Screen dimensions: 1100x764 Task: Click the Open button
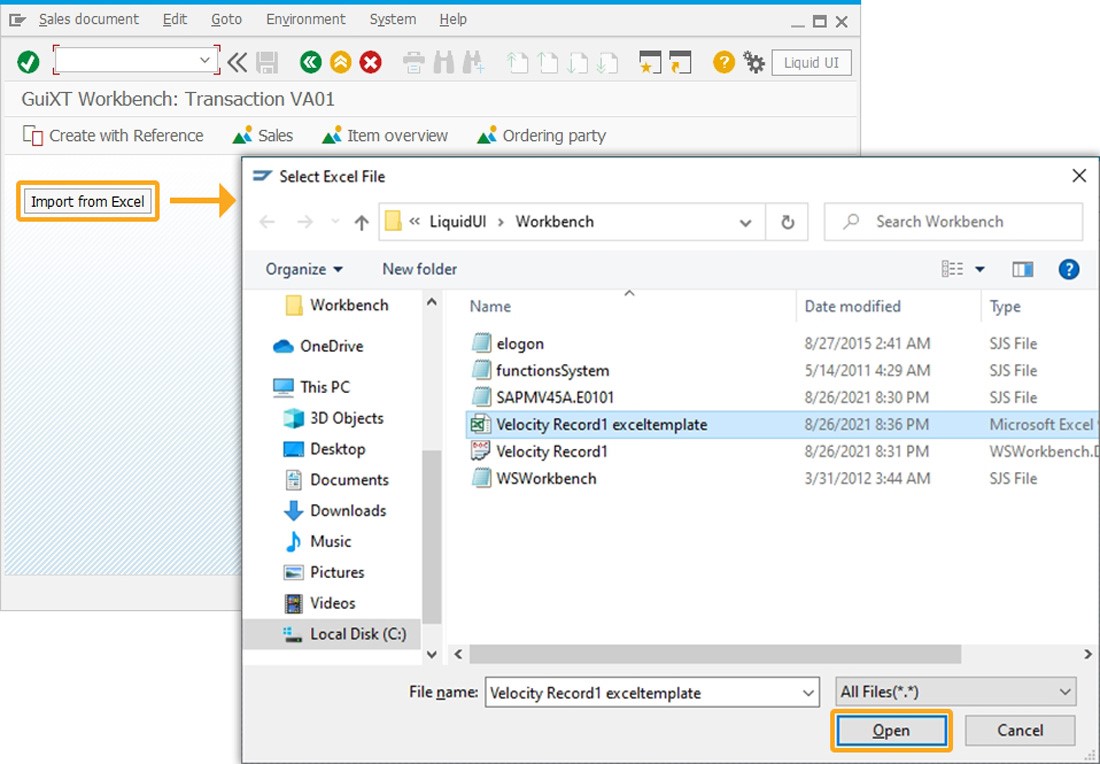click(891, 730)
